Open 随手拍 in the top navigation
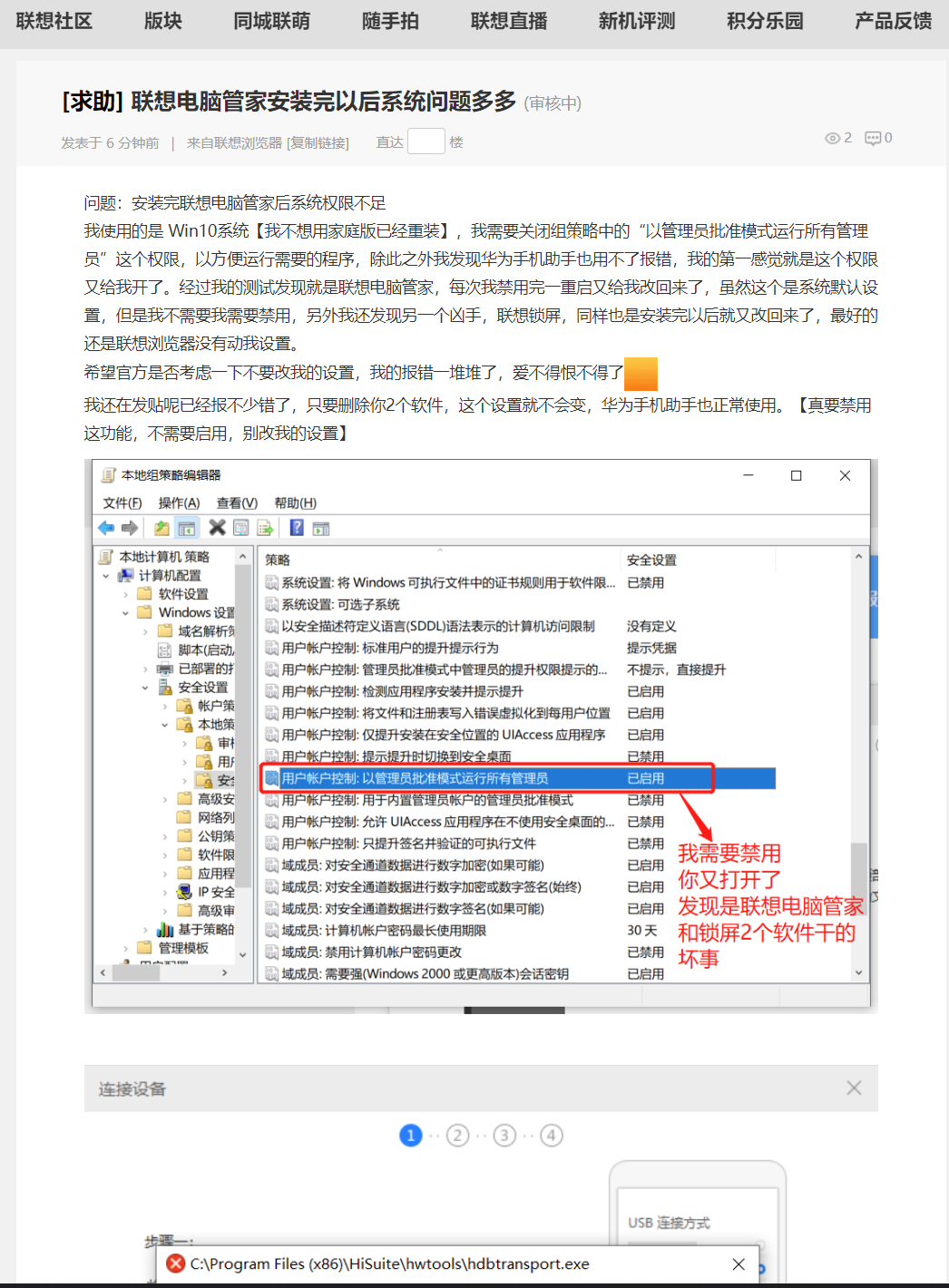This screenshot has width=949, height=1288. point(391,21)
